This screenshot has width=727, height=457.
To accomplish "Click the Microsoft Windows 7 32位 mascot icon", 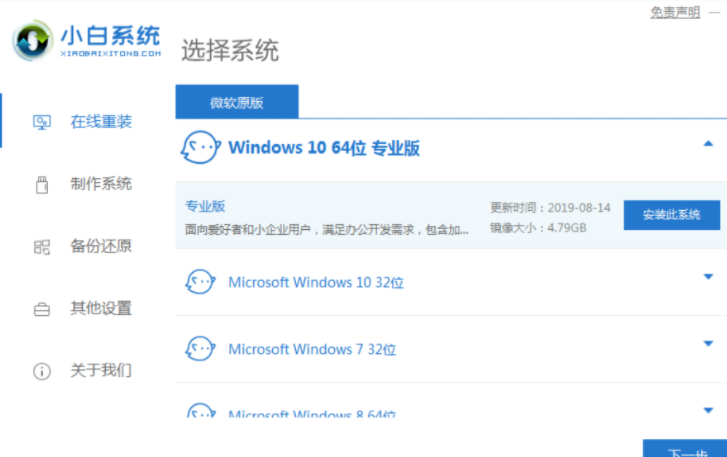I will [200, 349].
